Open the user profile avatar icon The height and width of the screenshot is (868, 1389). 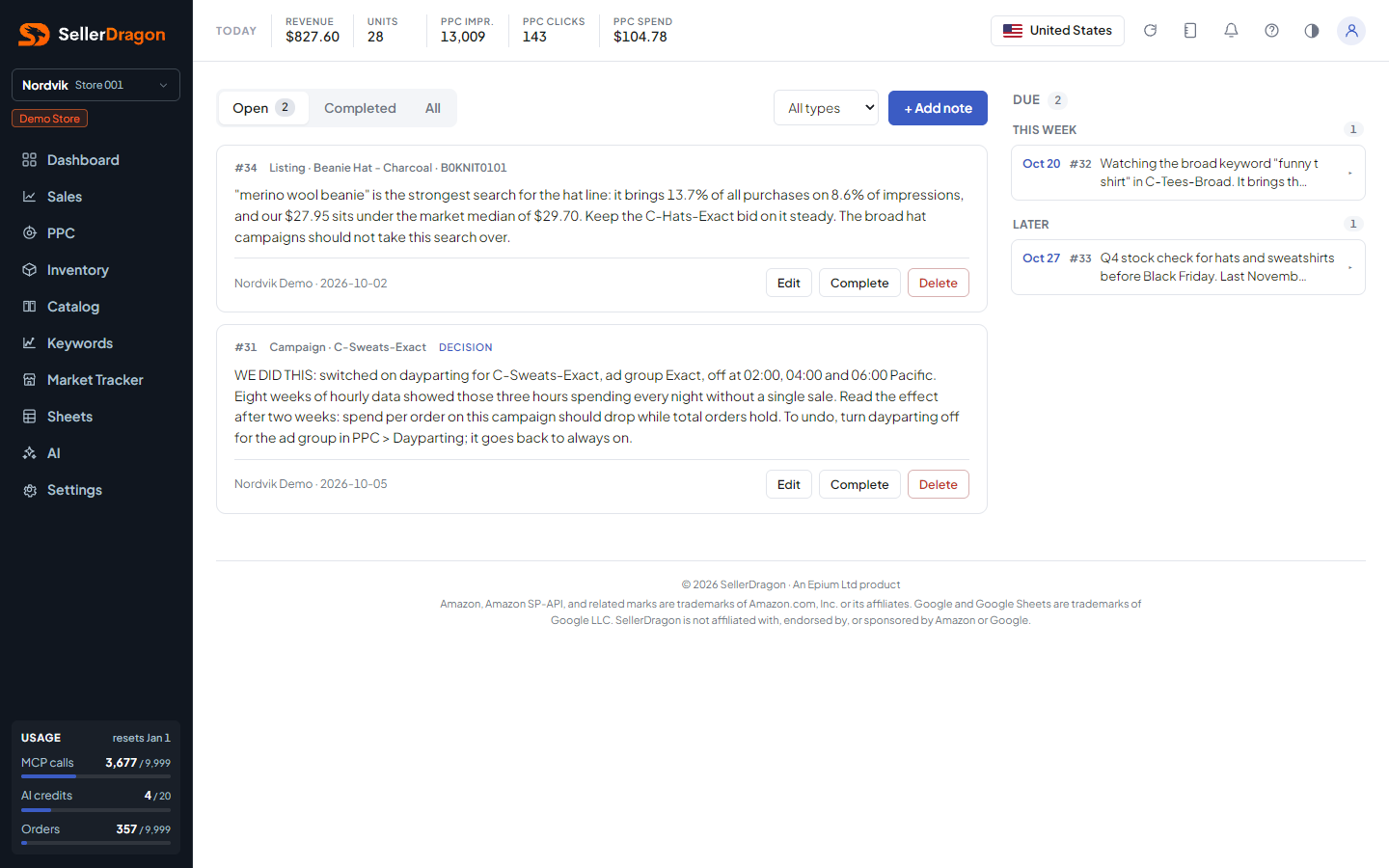(1351, 31)
